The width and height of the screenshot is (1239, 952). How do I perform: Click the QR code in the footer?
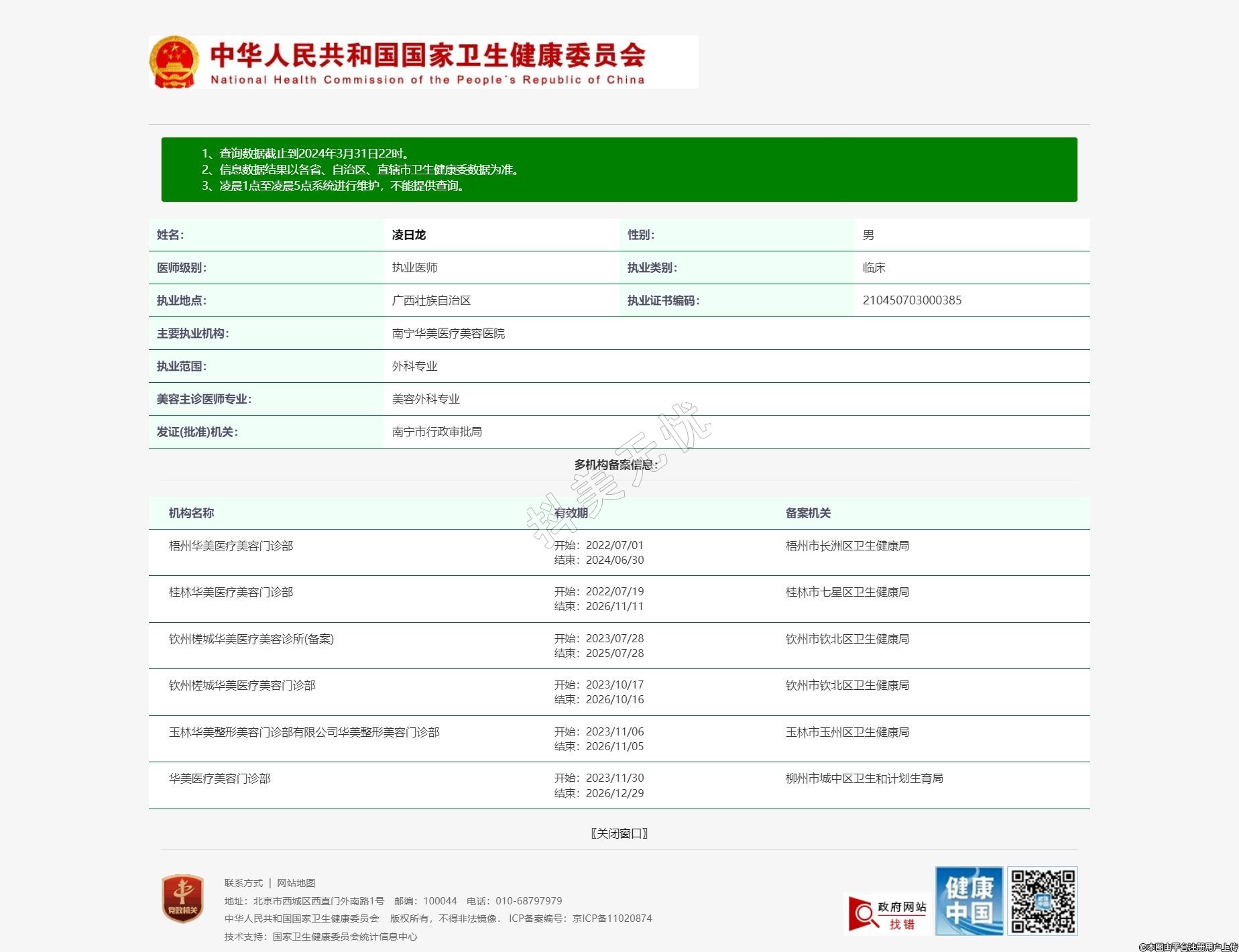(x=1043, y=901)
